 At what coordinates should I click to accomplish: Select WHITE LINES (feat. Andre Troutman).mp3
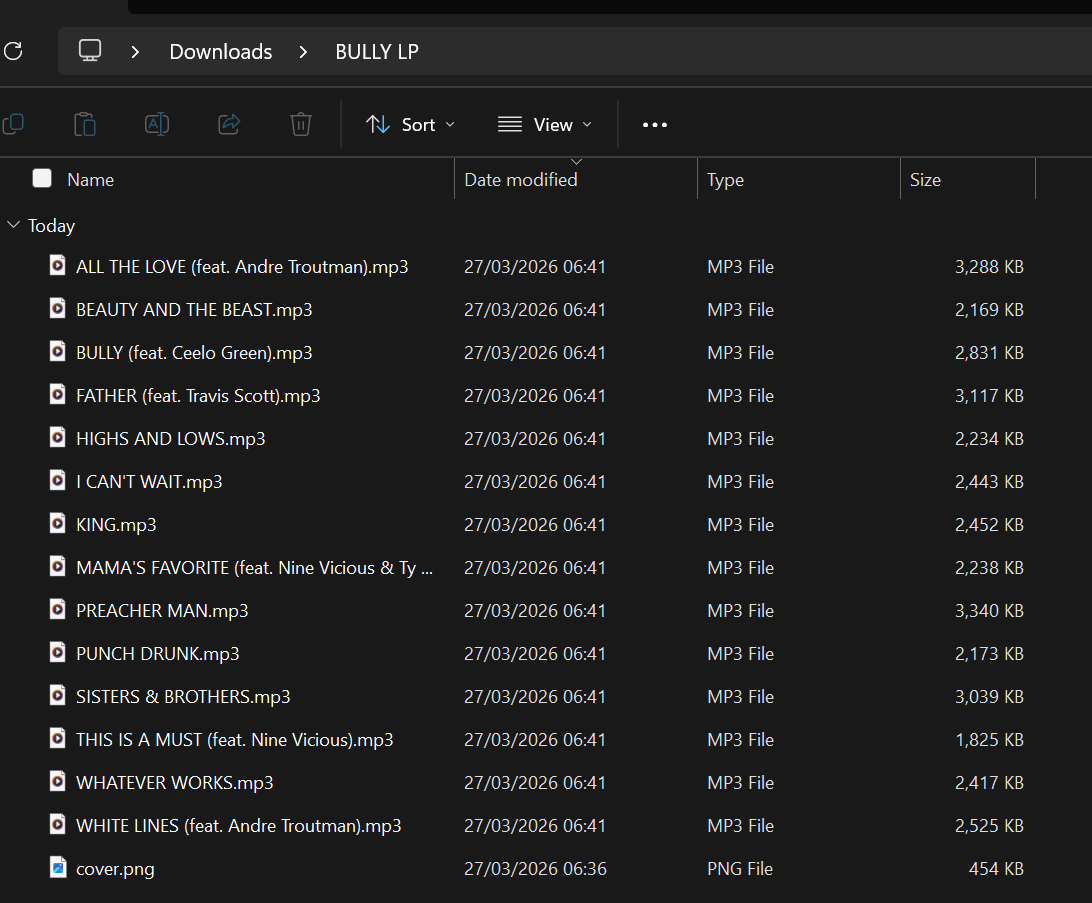point(238,826)
